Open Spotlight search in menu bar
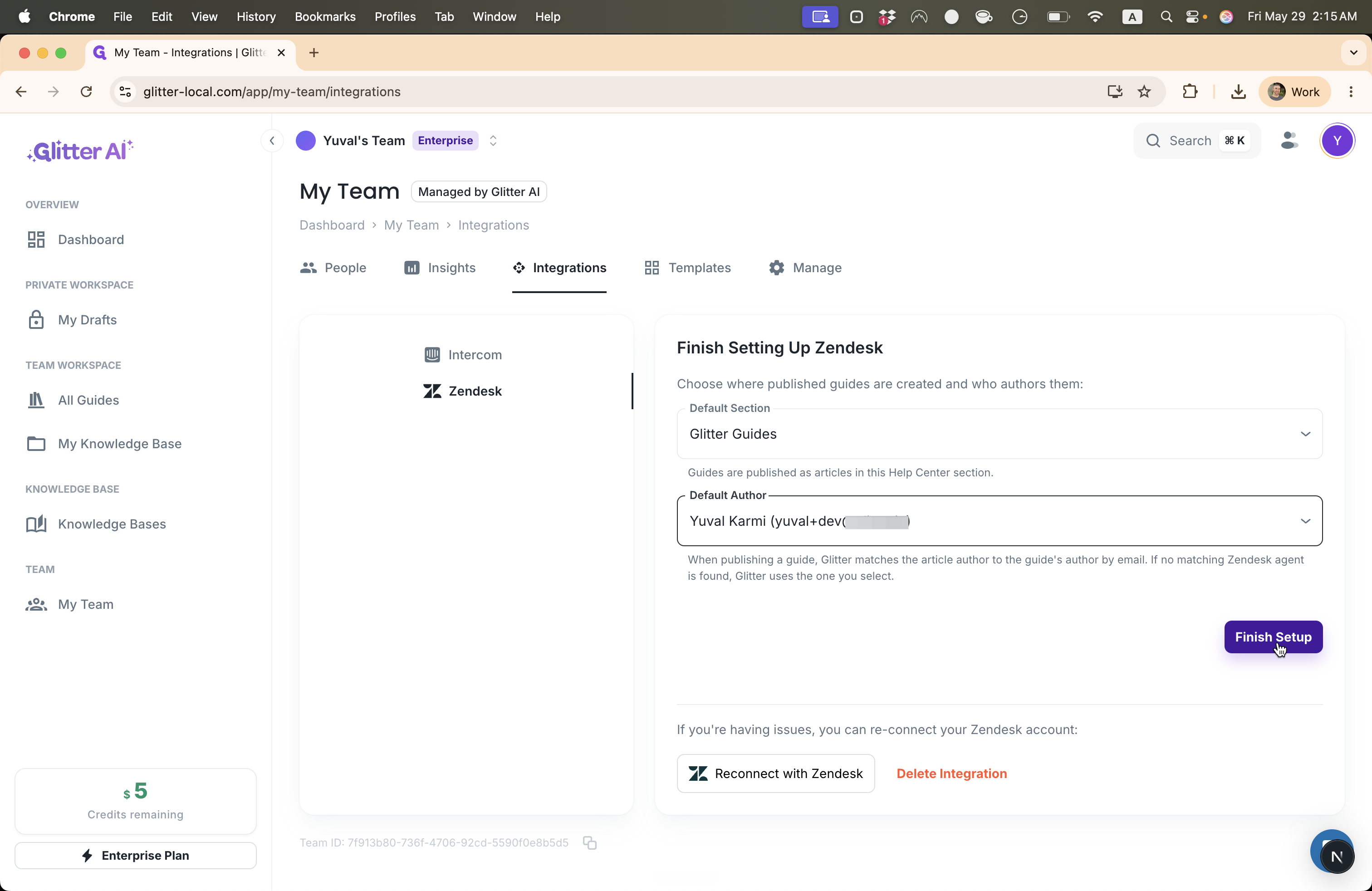This screenshot has width=1372, height=891. [1166, 17]
